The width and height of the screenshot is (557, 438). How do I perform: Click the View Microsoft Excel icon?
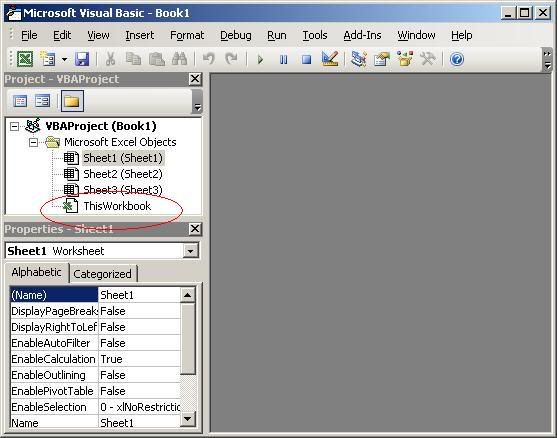[25, 59]
